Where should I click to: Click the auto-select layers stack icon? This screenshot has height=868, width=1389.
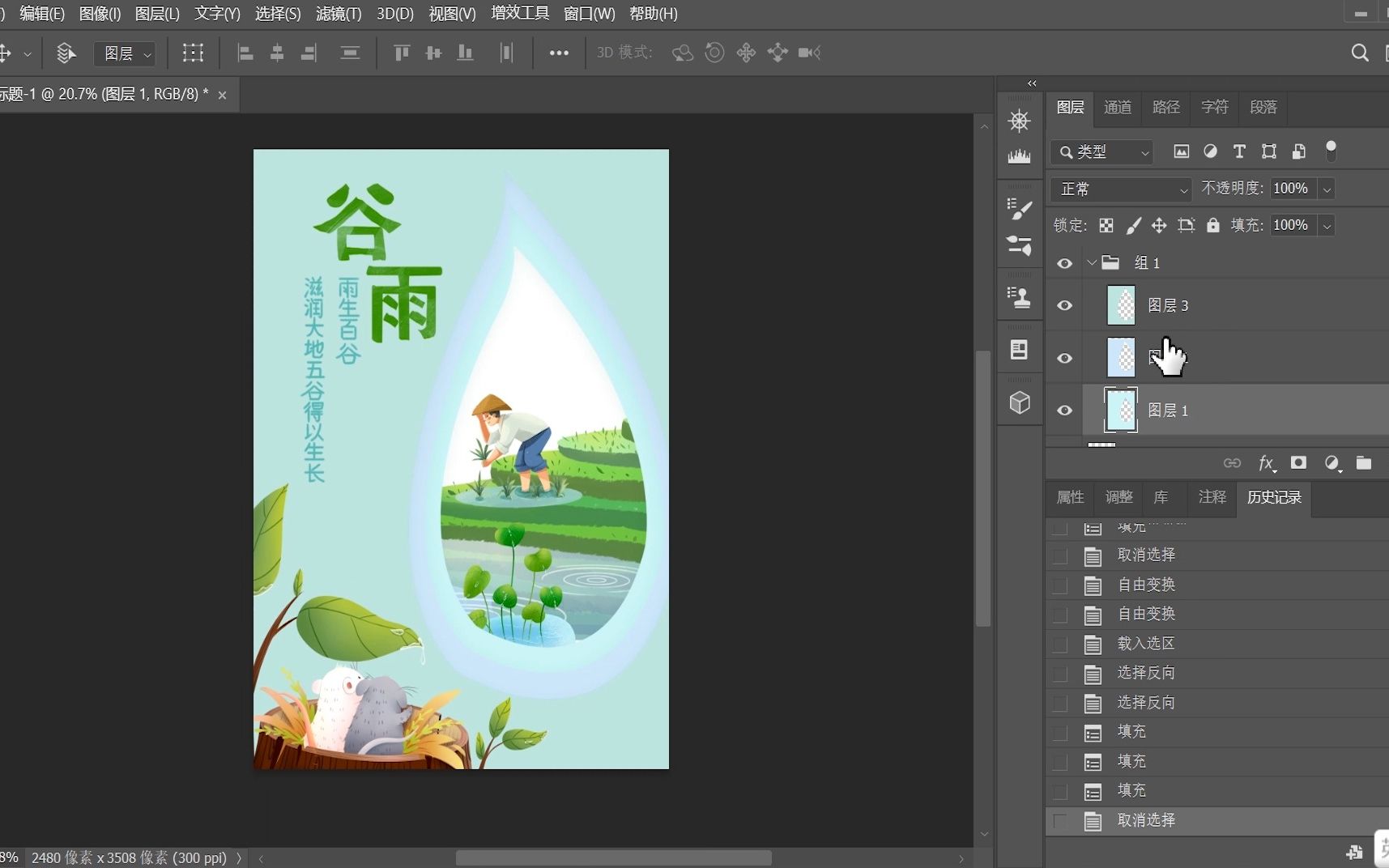[x=66, y=53]
